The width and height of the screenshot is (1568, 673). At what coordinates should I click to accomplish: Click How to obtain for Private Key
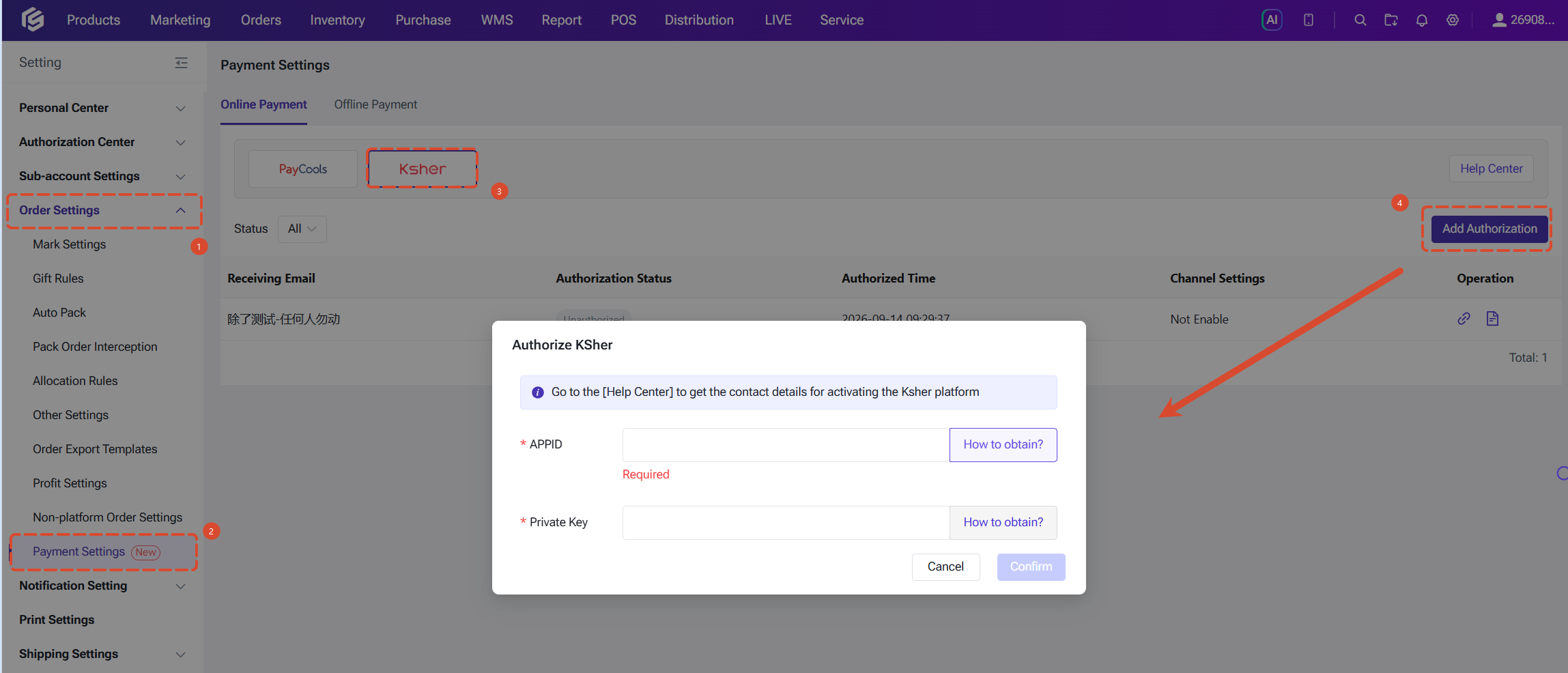[1003, 522]
